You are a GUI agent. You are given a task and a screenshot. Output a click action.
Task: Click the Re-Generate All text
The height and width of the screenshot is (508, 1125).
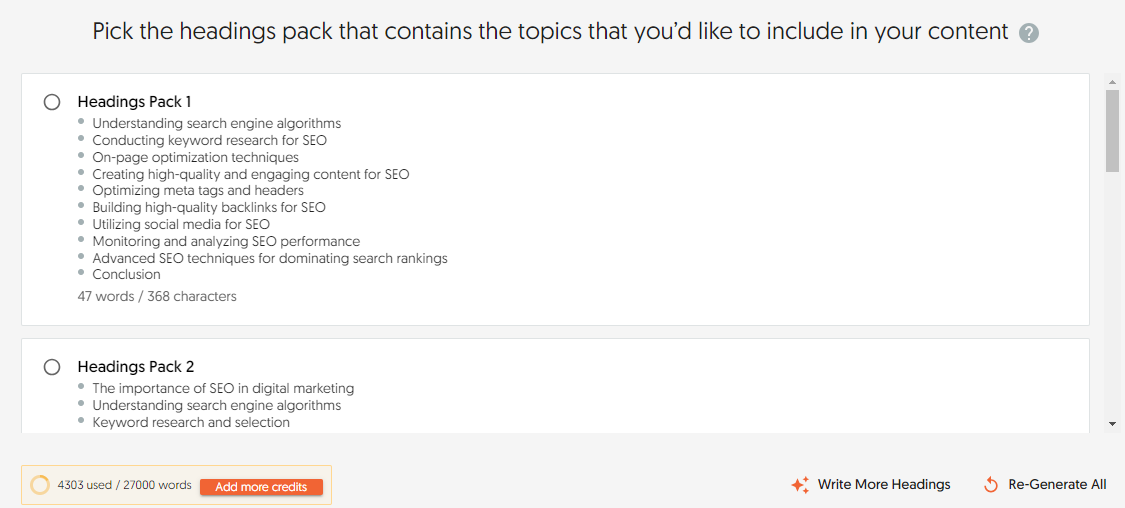click(x=1057, y=485)
